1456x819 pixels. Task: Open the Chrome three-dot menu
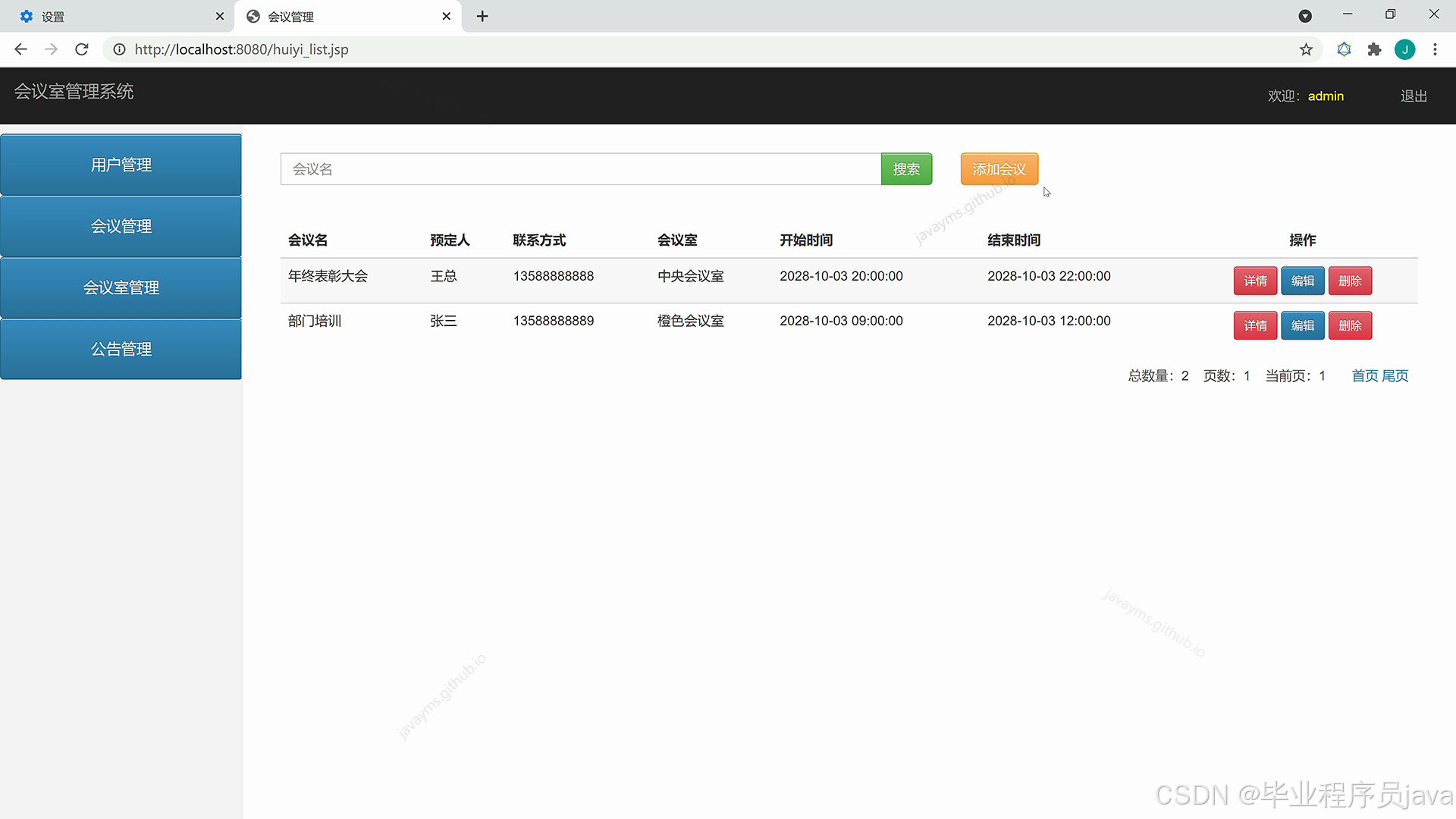point(1435,49)
